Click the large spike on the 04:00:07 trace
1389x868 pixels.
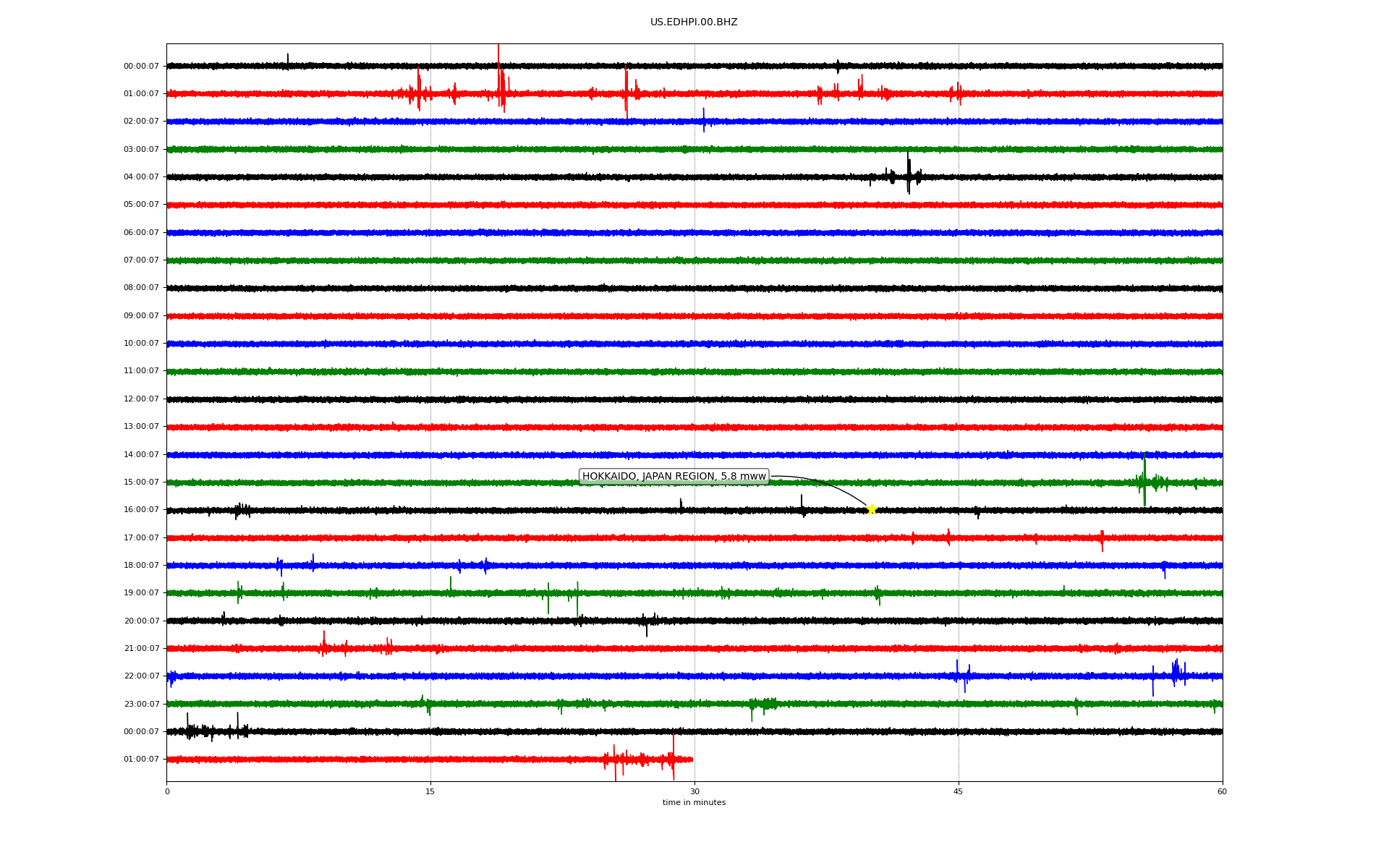point(909,174)
